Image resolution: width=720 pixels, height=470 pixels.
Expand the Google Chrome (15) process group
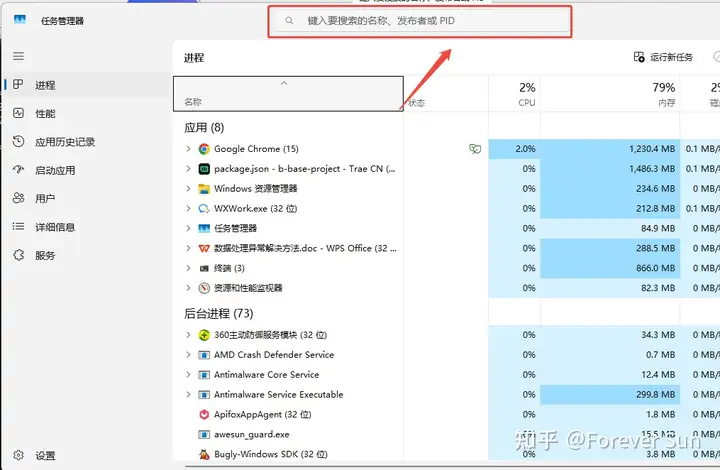tap(188, 149)
